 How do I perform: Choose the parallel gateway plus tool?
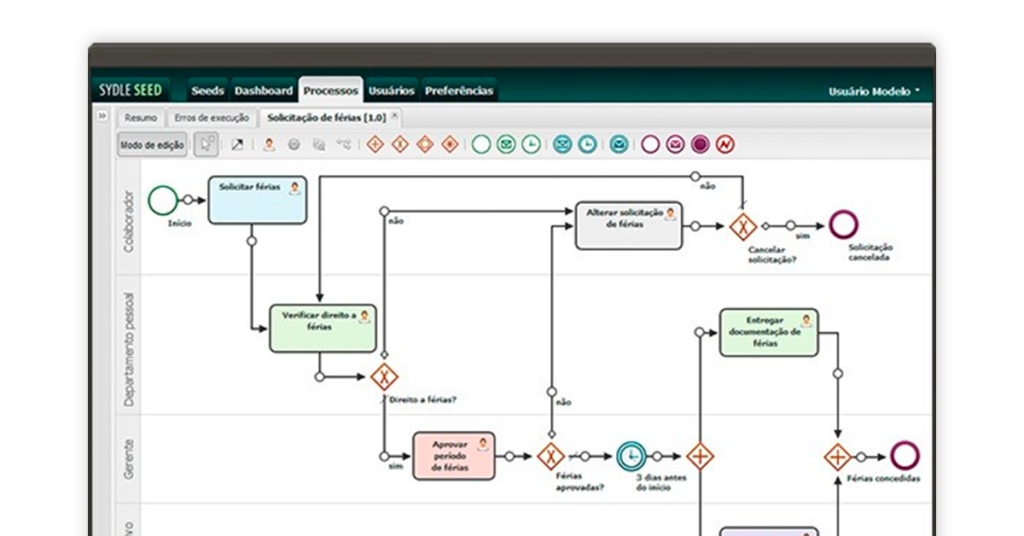pos(375,144)
